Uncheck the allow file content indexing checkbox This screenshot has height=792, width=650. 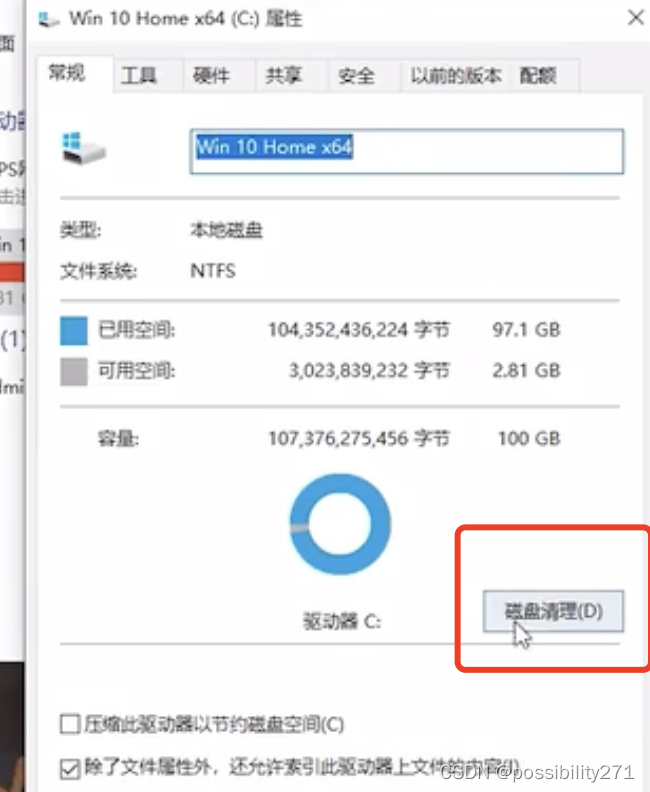coord(70,769)
